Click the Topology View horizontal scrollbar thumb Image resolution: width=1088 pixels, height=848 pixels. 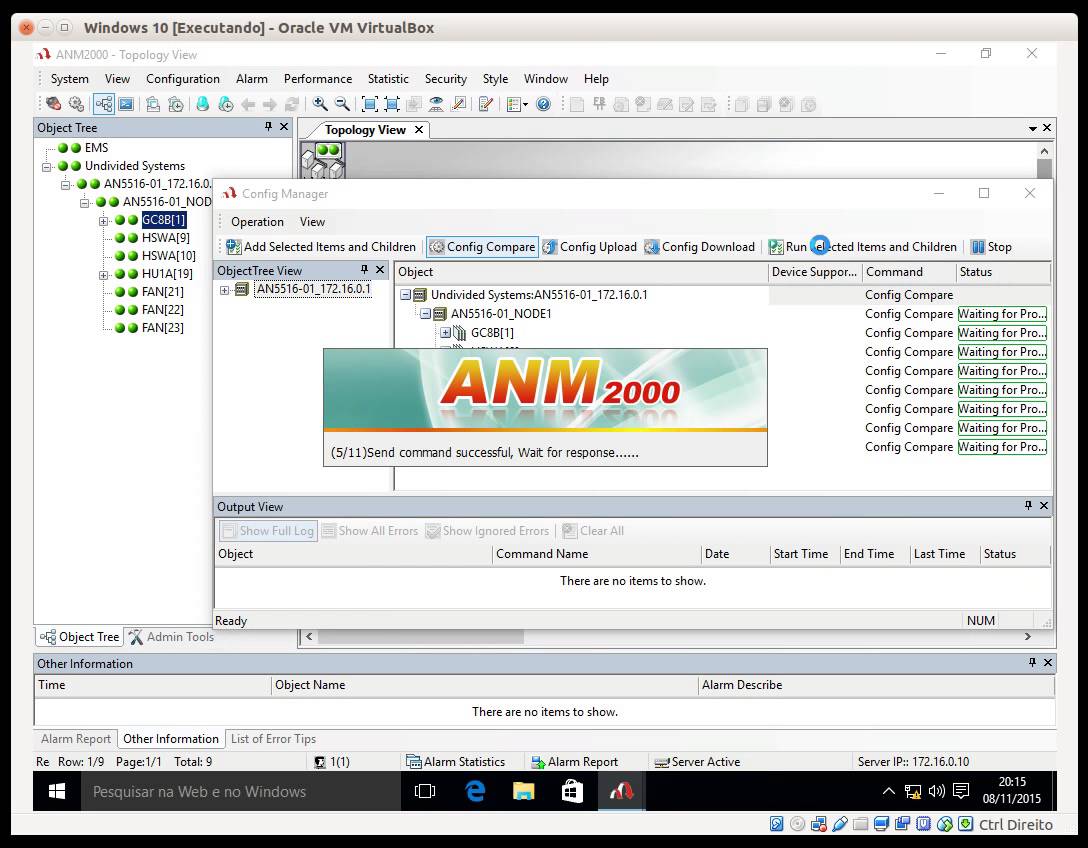421,637
